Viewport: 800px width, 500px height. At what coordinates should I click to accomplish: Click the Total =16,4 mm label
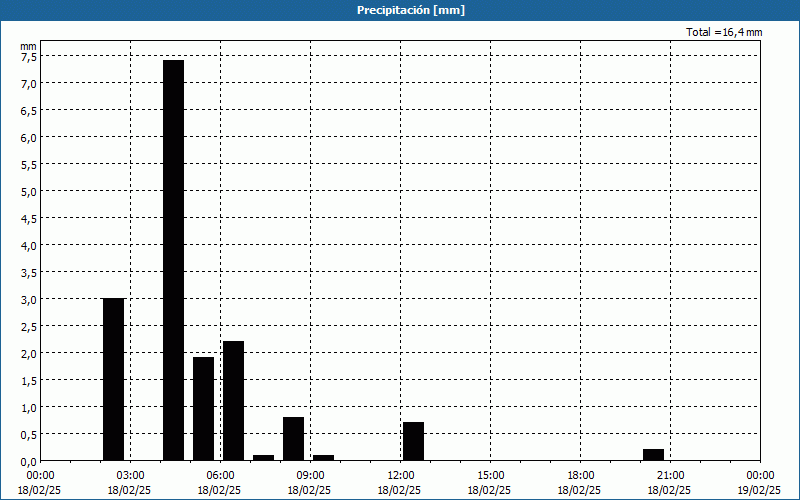pyautogui.click(x=724, y=32)
